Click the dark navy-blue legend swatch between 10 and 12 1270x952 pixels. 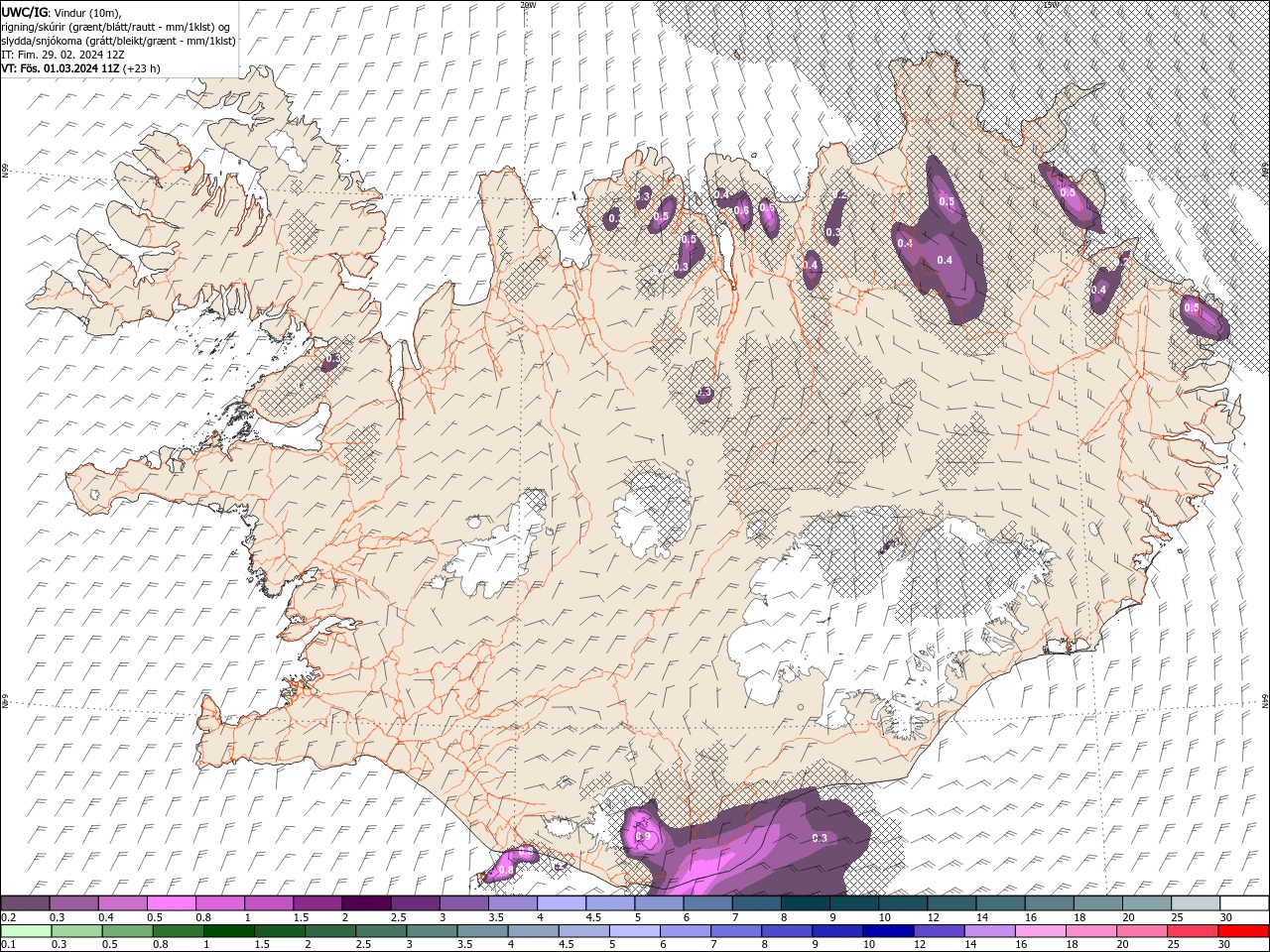(886, 931)
